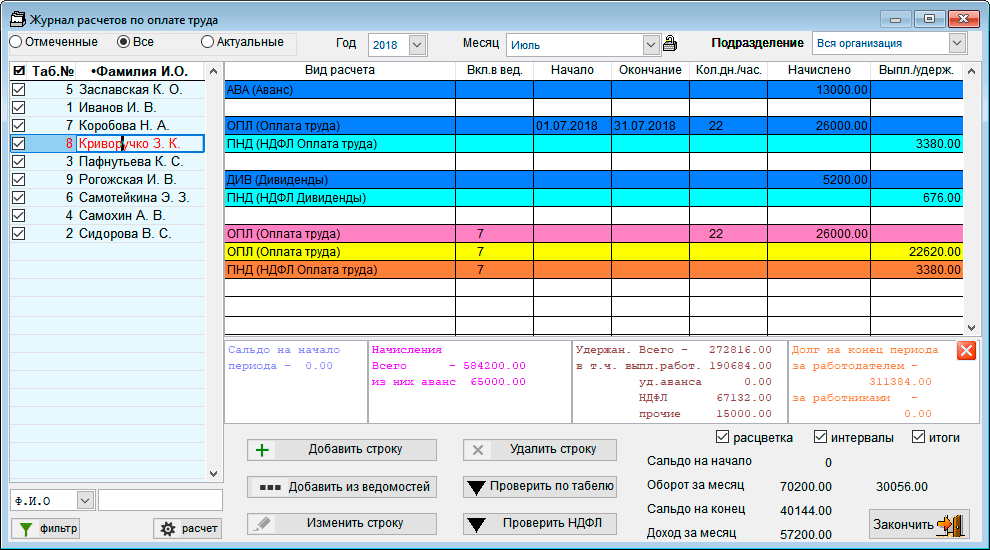Image resolution: width=990 pixels, height=550 pixels.
Task: Click the start date cell 01.07.2018
Action: pyautogui.click(x=572, y=126)
